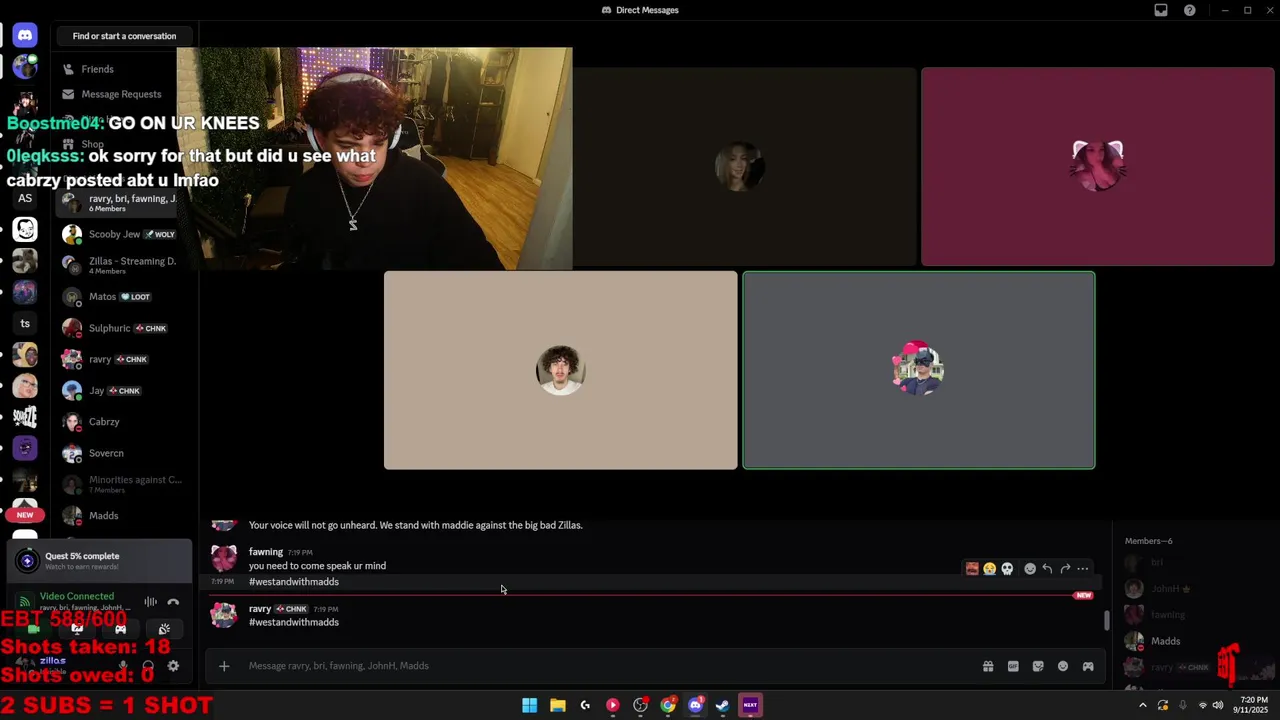Click Find or start a conversation search box
This screenshot has width=1280, height=720.
(124, 36)
